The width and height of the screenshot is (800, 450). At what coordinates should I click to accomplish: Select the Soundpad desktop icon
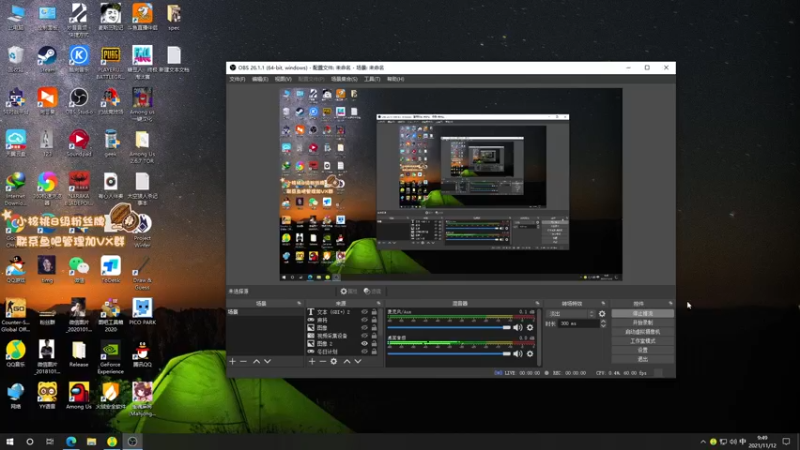pos(79,143)
